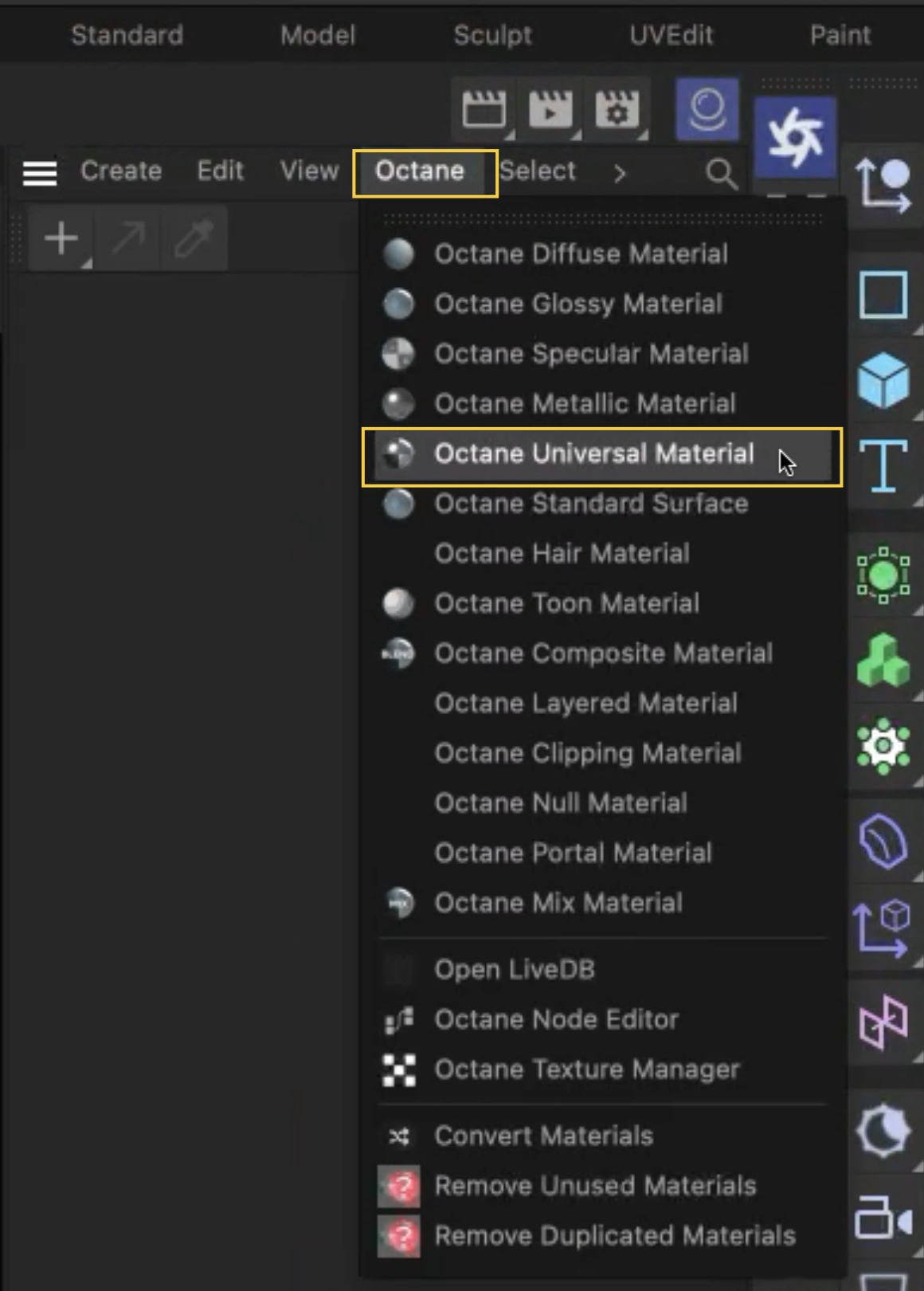Launch the Octane Node Editor
This screenshot has width=924, height=1291.
[x=556, y=1019]
